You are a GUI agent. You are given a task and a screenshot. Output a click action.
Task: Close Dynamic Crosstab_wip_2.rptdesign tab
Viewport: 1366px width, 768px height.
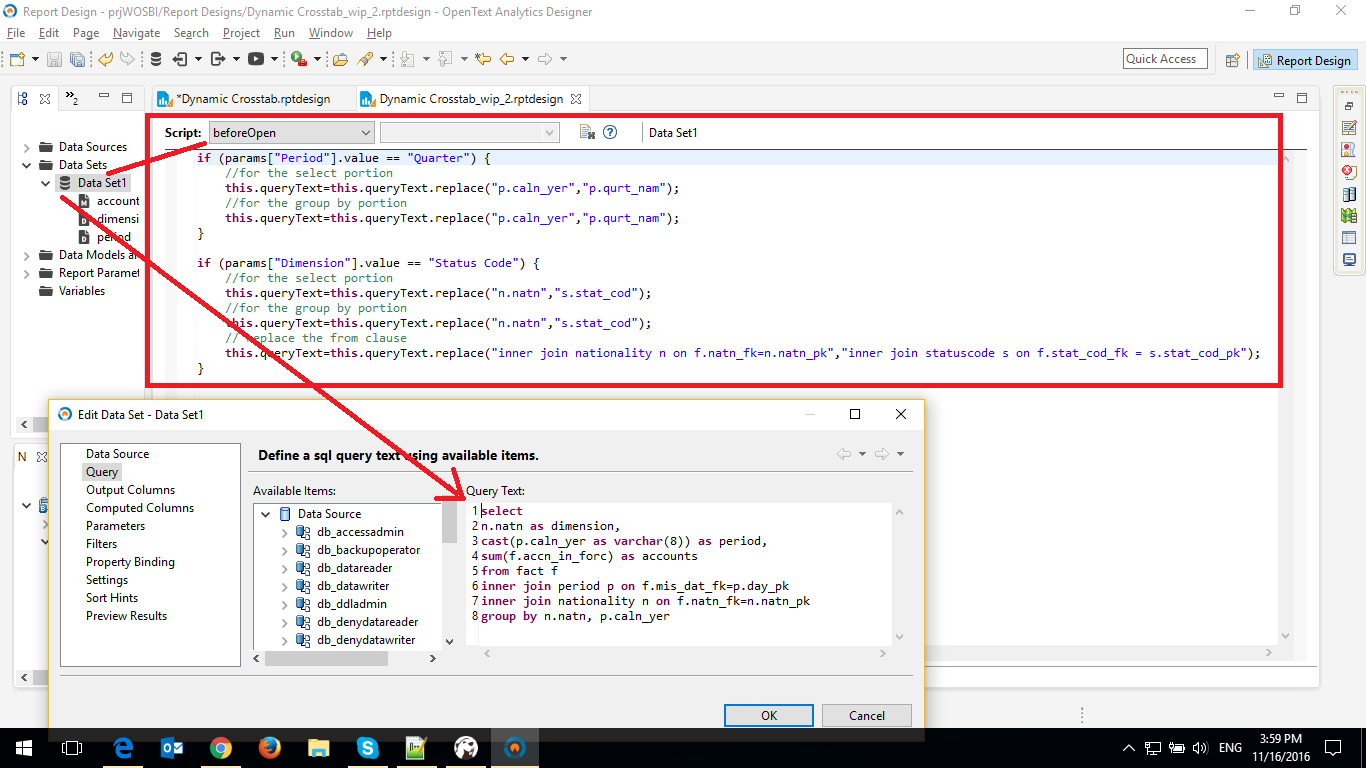pos(576,99)
